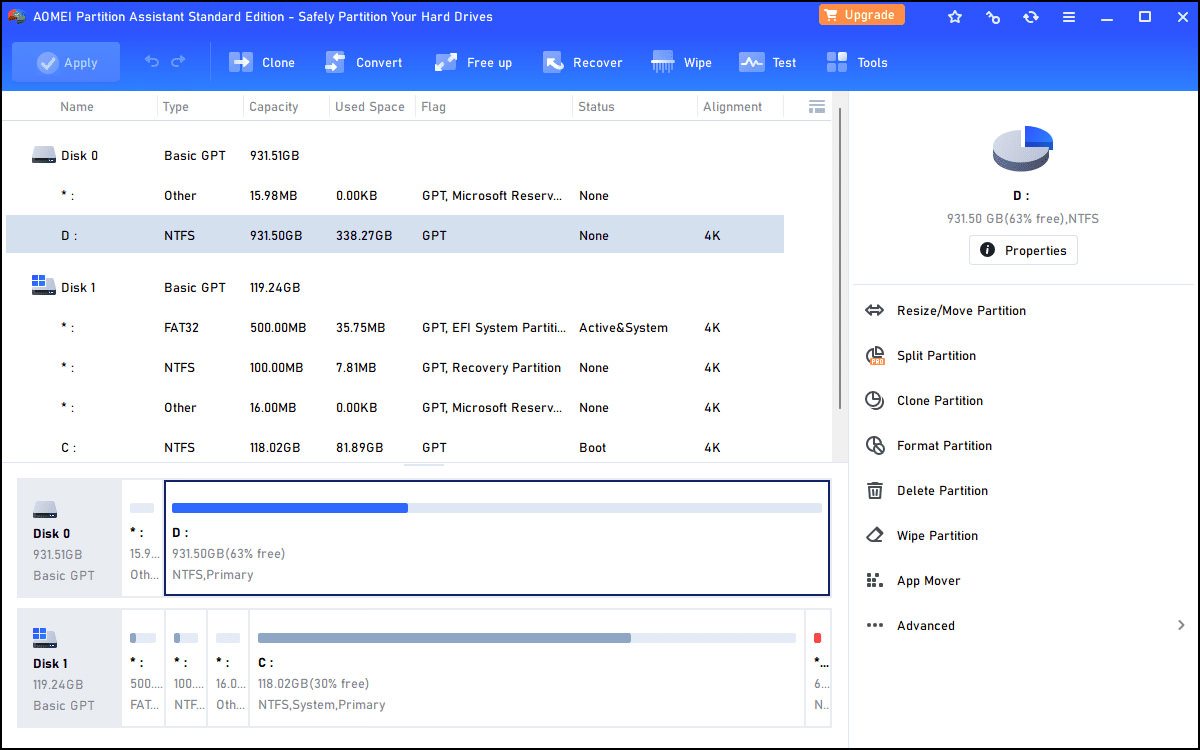
Task: Click the Split Partition icon
Action: pyautogui.click(x=875, y=356)
